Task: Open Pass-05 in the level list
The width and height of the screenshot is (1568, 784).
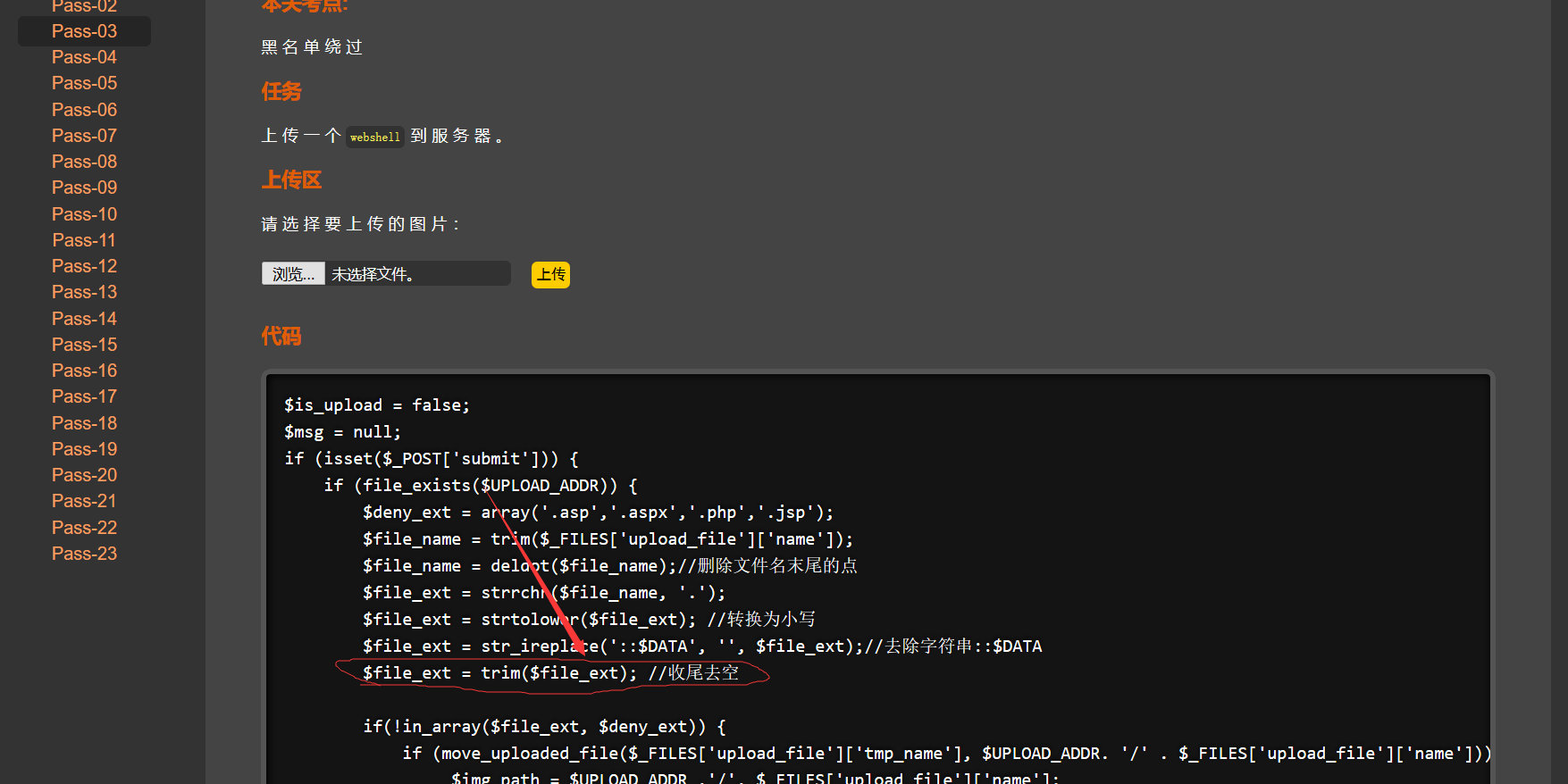Action: point(84,83)
